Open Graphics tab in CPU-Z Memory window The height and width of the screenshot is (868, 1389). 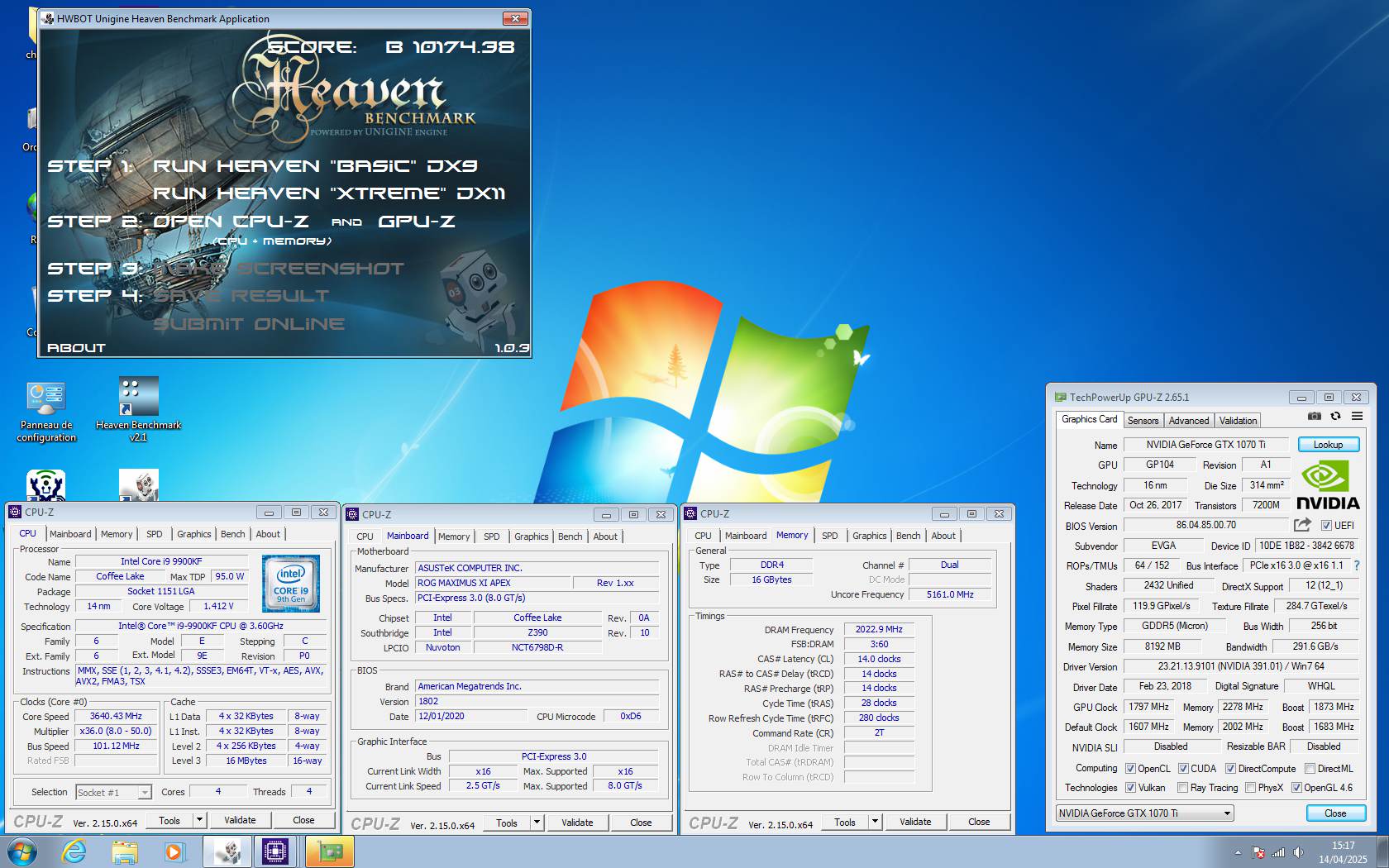(x=869, y=536)
